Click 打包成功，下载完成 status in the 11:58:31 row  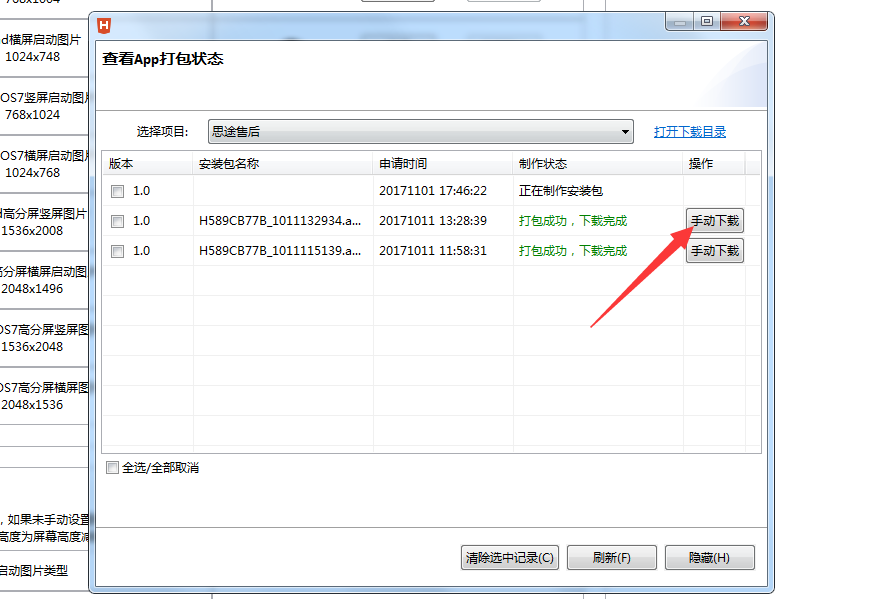tap(573, 251)
